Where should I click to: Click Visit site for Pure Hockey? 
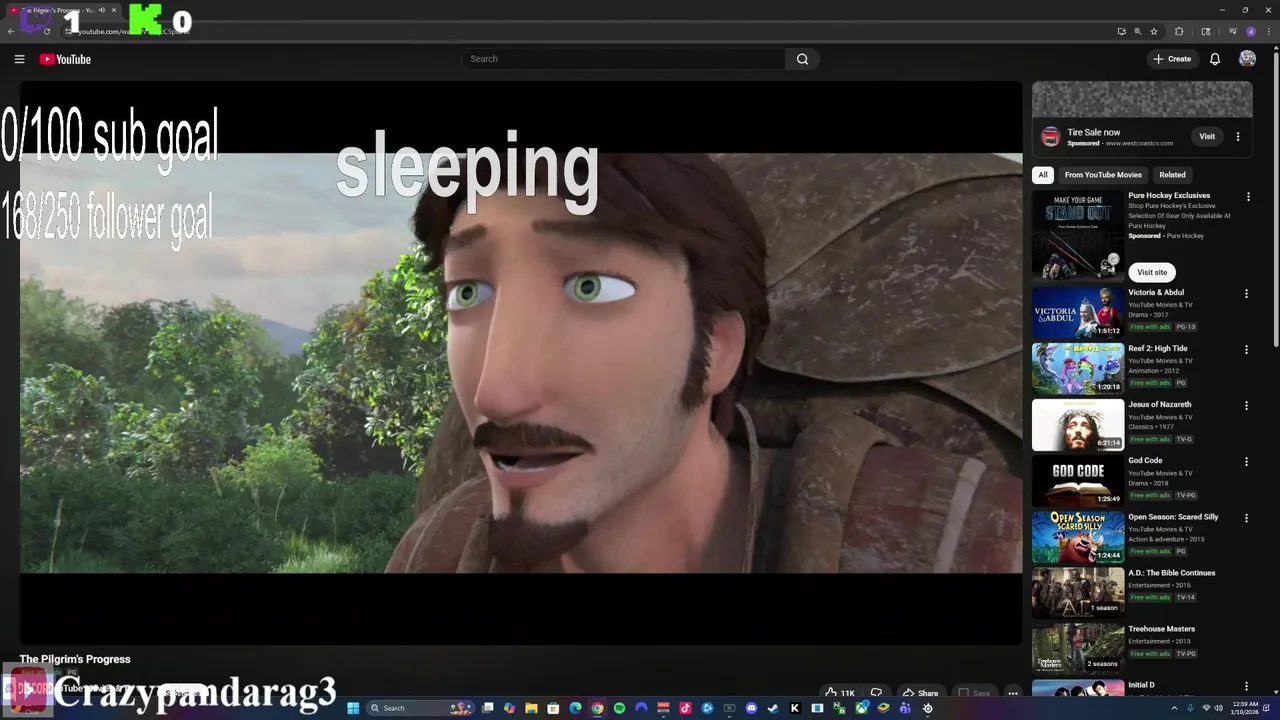(x=1152, y=272)
